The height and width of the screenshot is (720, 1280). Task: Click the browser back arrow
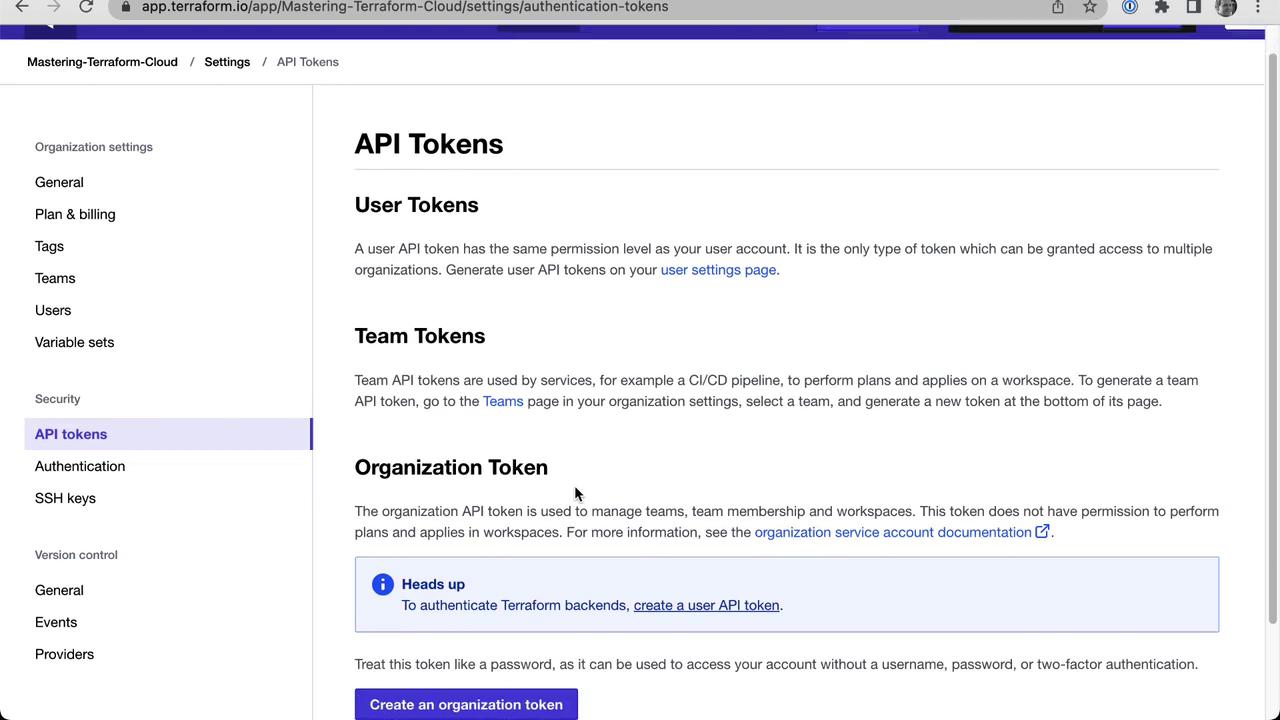pyautogui.click(x=22, y=6)
